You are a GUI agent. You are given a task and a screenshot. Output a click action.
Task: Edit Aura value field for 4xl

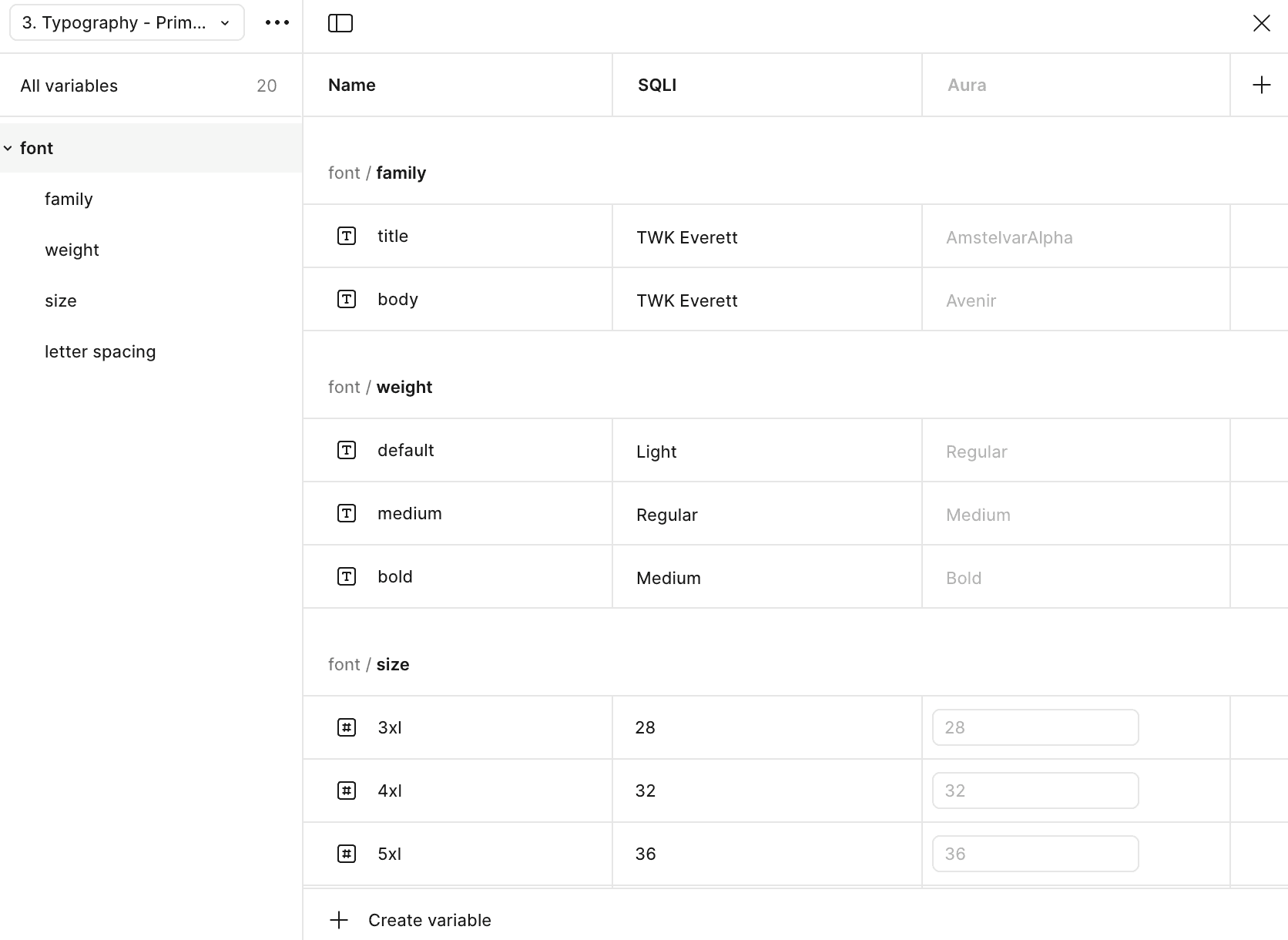point(1035,791)
